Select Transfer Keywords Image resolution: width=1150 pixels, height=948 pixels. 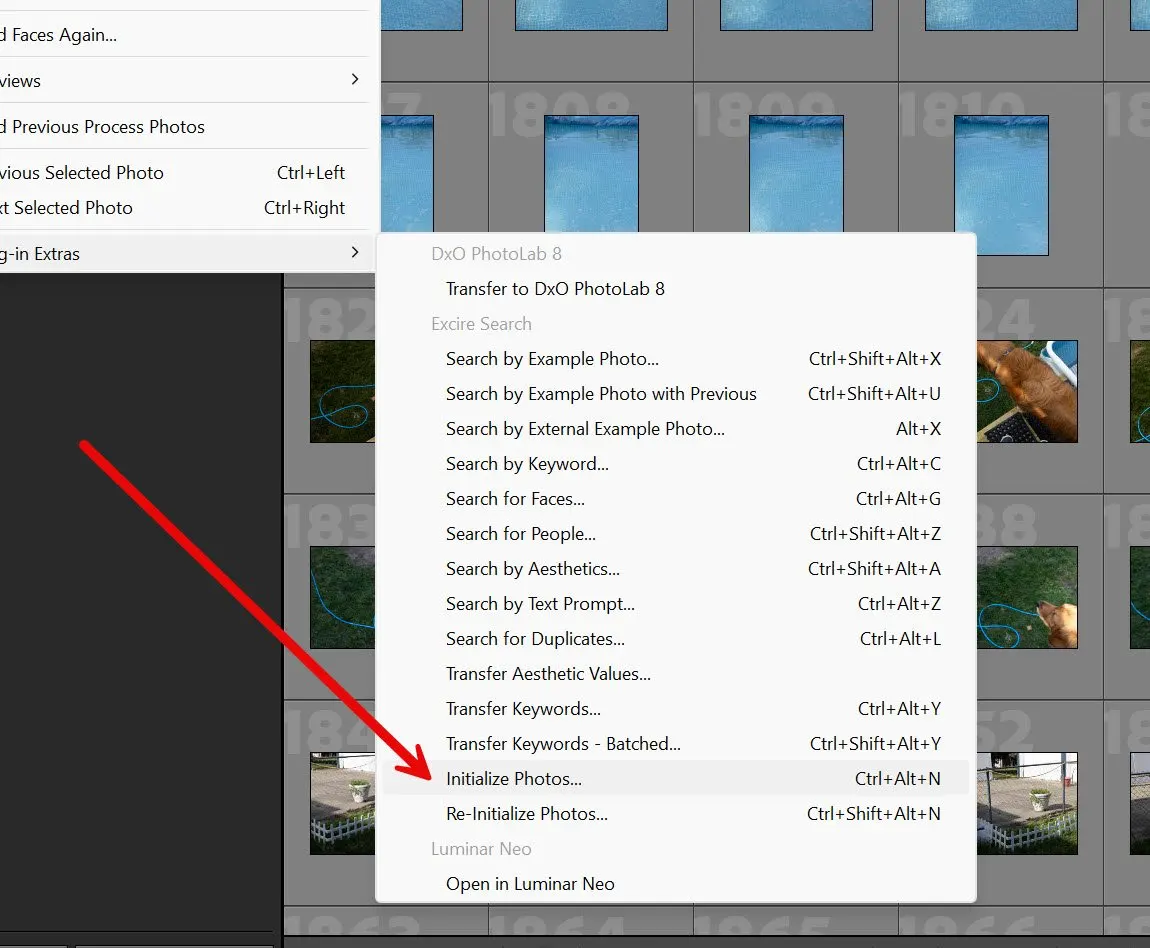(522, 708)
